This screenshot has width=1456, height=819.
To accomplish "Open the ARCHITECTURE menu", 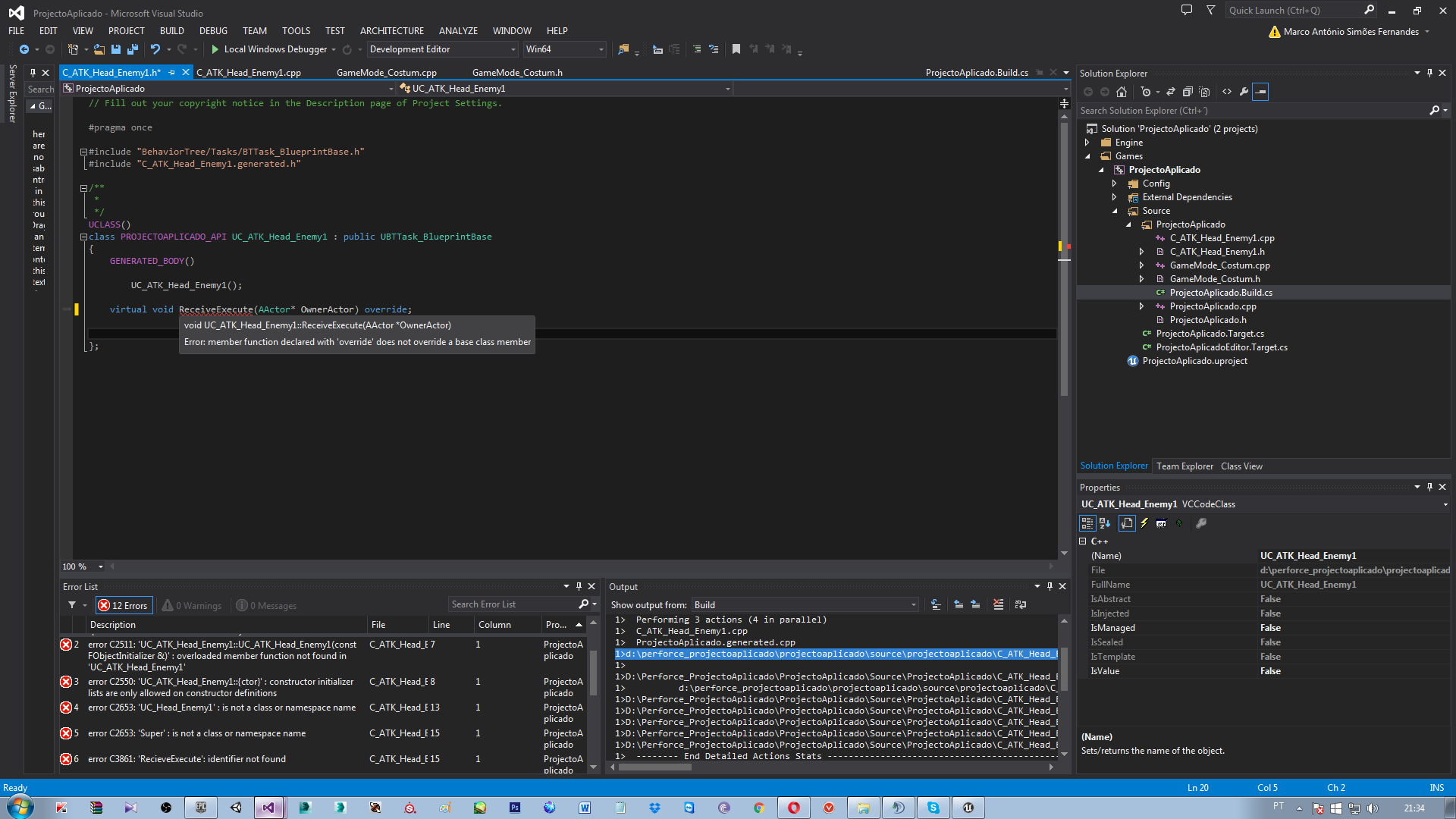I will [x=391, y=31].
